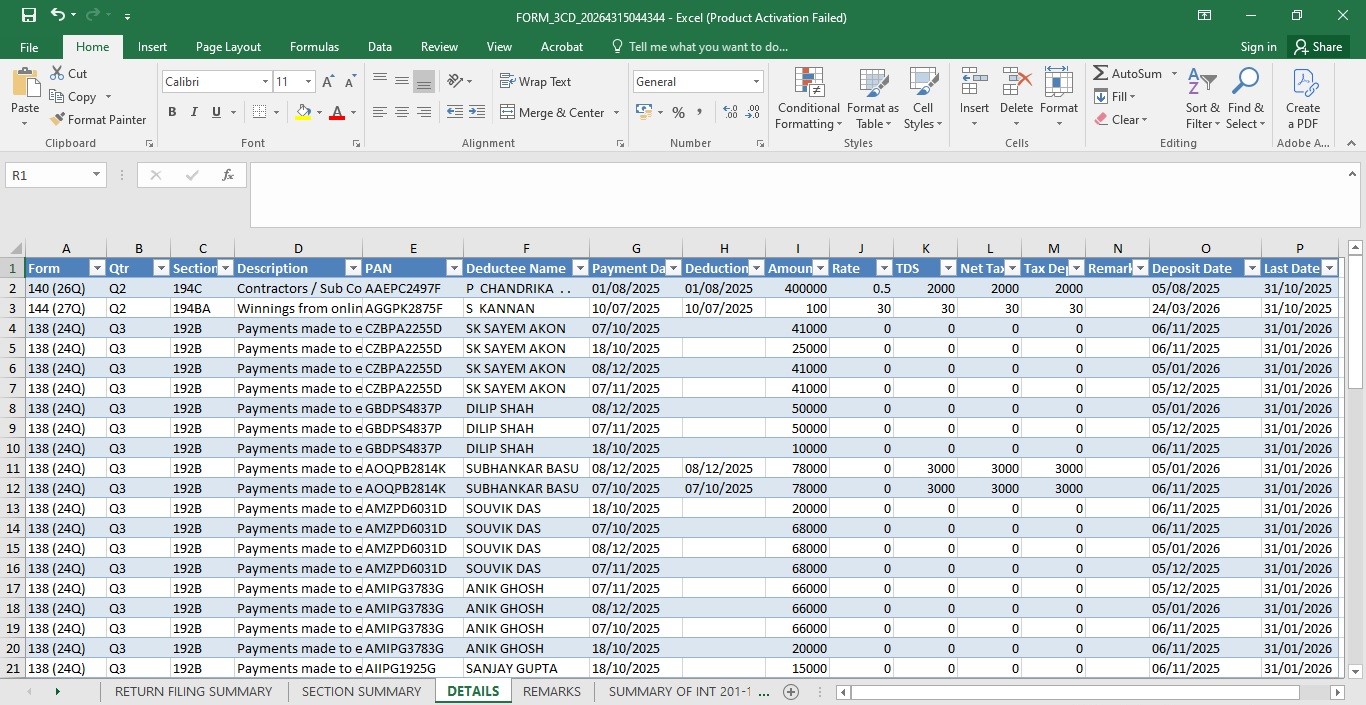
Task: Click Find & Select magnifier icon
Action: click(1245, 82)
